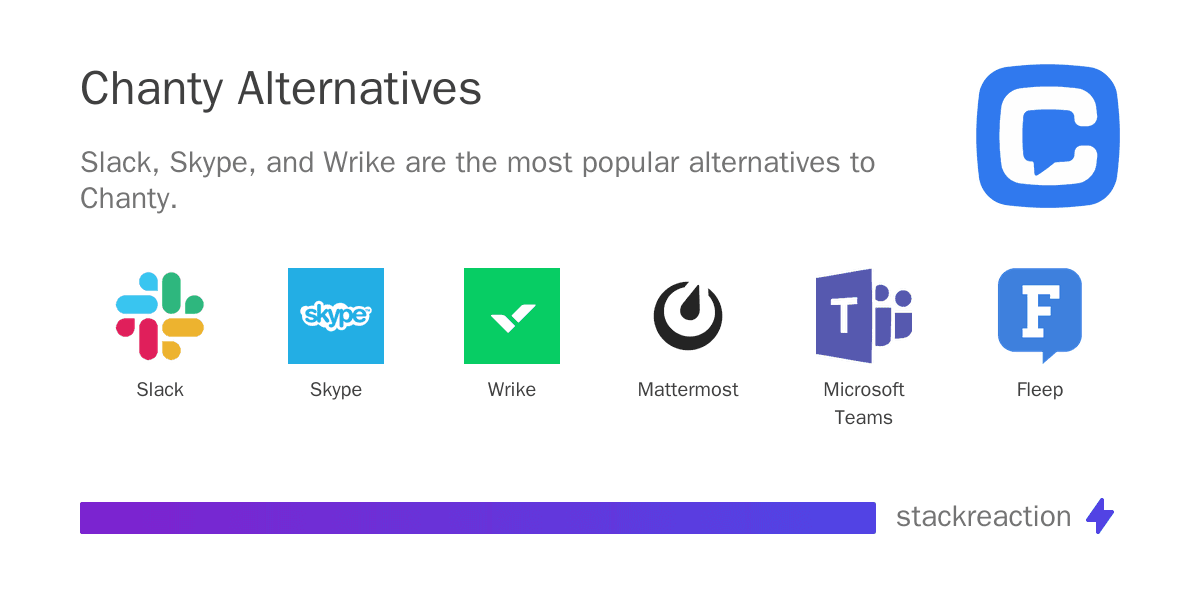Click the popular alternatives description text
Screen dimensions: 1200x600
click(x=478, y=180)
